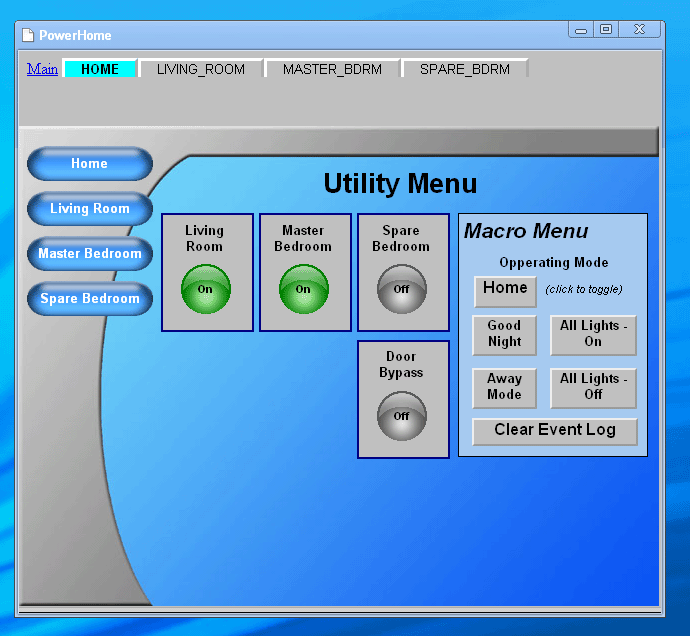Click the Home sidebar button
Viewport: 690px width, 636px height.
pos(90,164)
